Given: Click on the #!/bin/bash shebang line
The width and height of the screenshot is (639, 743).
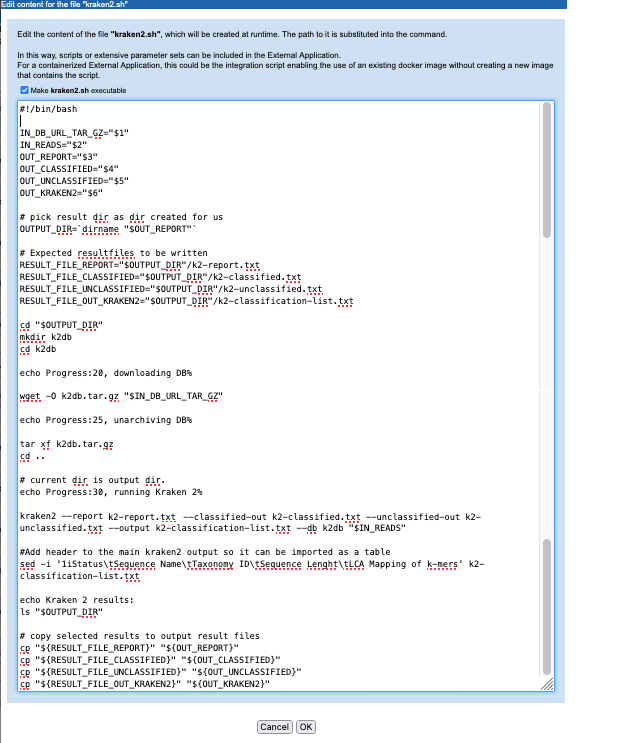Looking at the screenshot, I should [48, 109].
